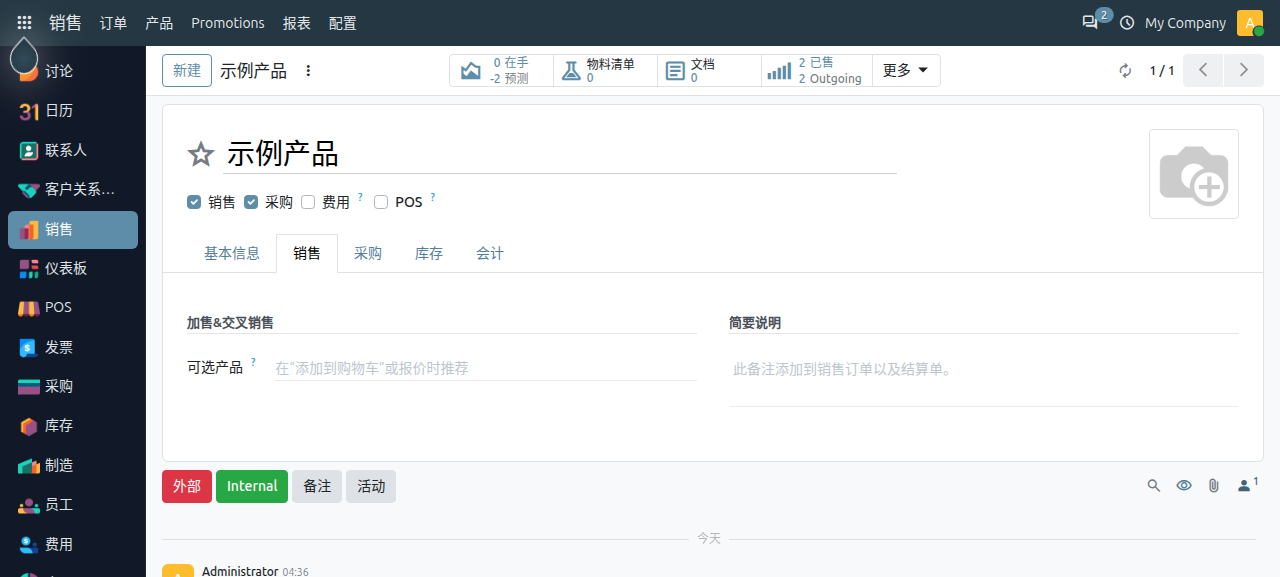Image resolution: width=1280 pixels, height=577 pixels.
Task: Expand the 更多 (More) dropdown
Action: pyautogui.click(x=906, y=70)
